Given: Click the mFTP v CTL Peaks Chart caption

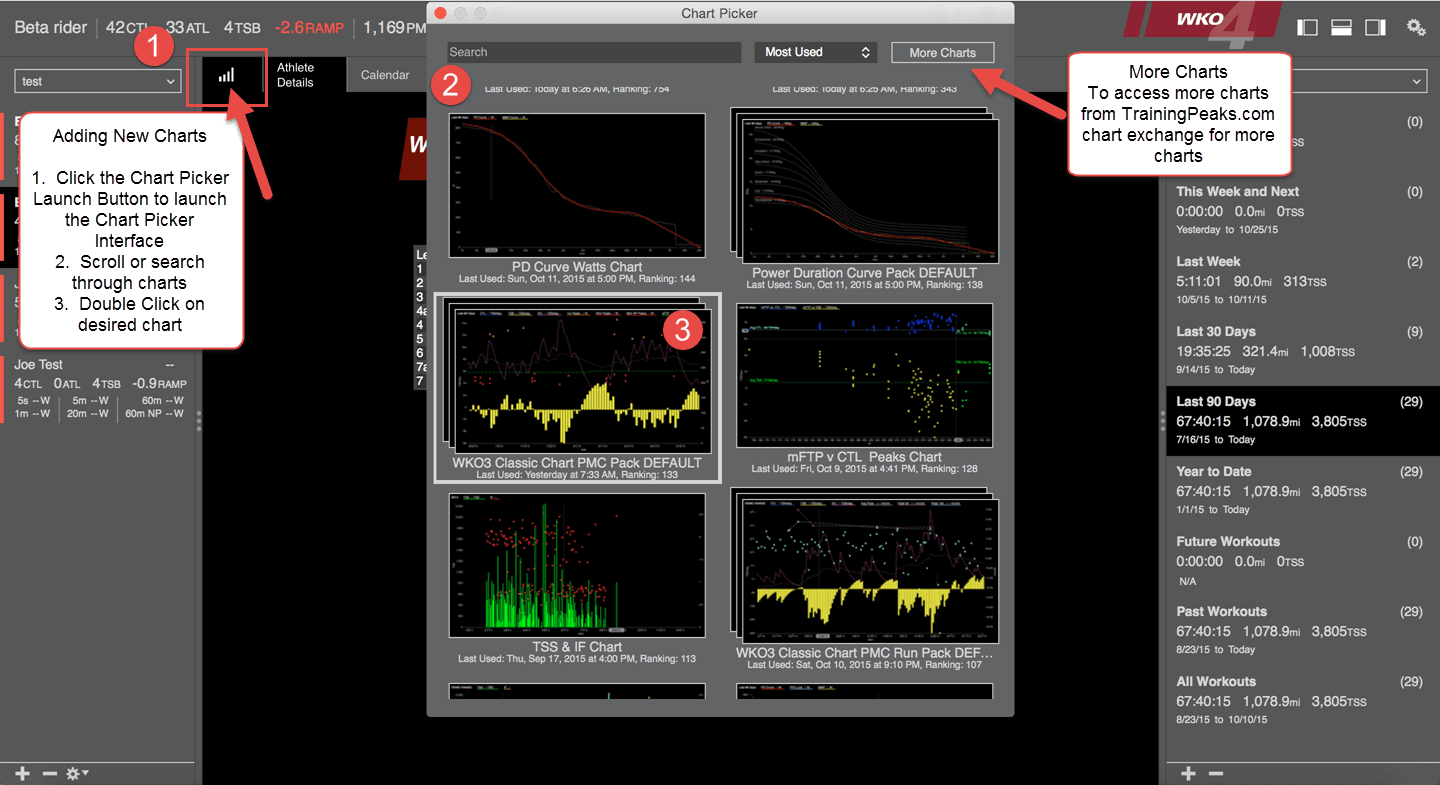Looking at the screenshot, I should pos(864,457).
